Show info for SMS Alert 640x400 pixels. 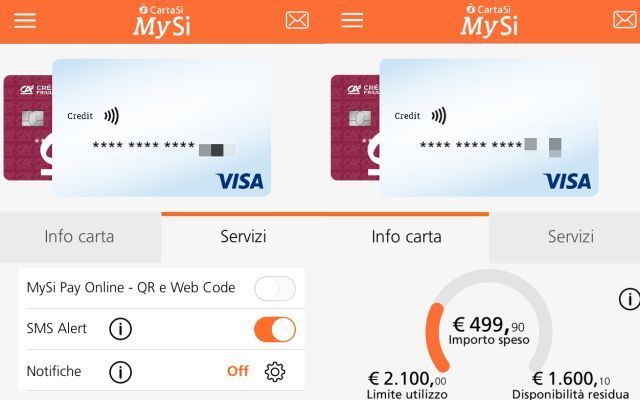(120, 329)
